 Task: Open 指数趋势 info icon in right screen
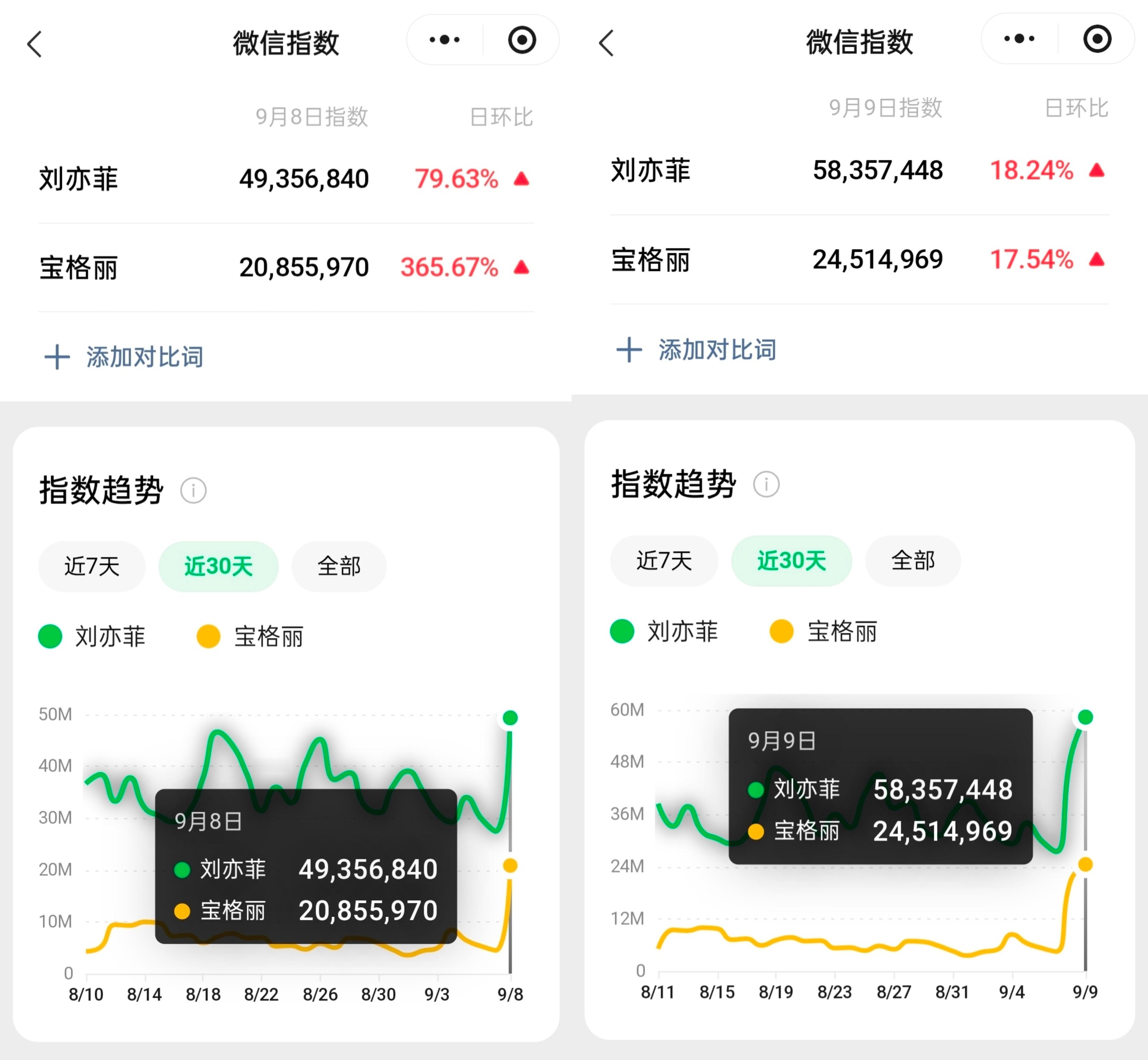(x=766, y=484)
